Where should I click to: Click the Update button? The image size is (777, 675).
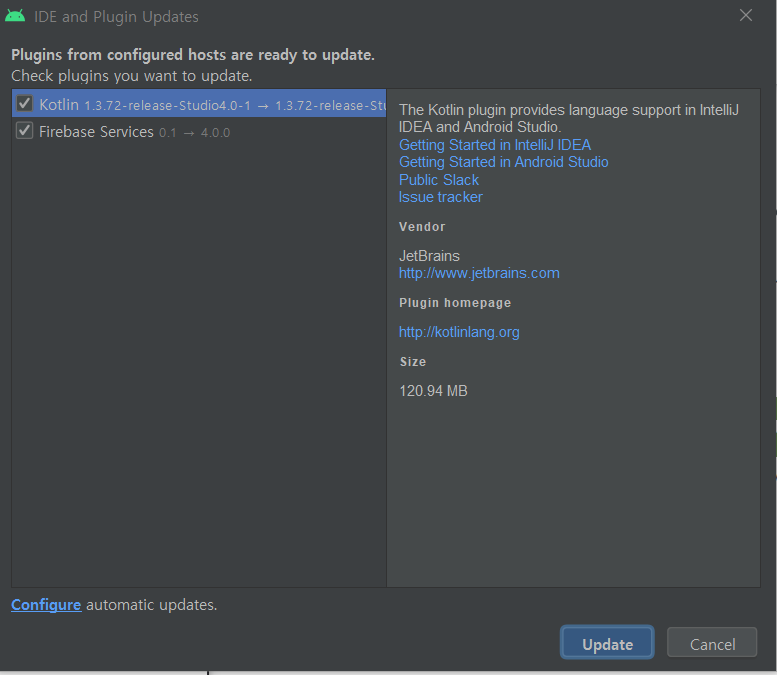click(607, 643)
